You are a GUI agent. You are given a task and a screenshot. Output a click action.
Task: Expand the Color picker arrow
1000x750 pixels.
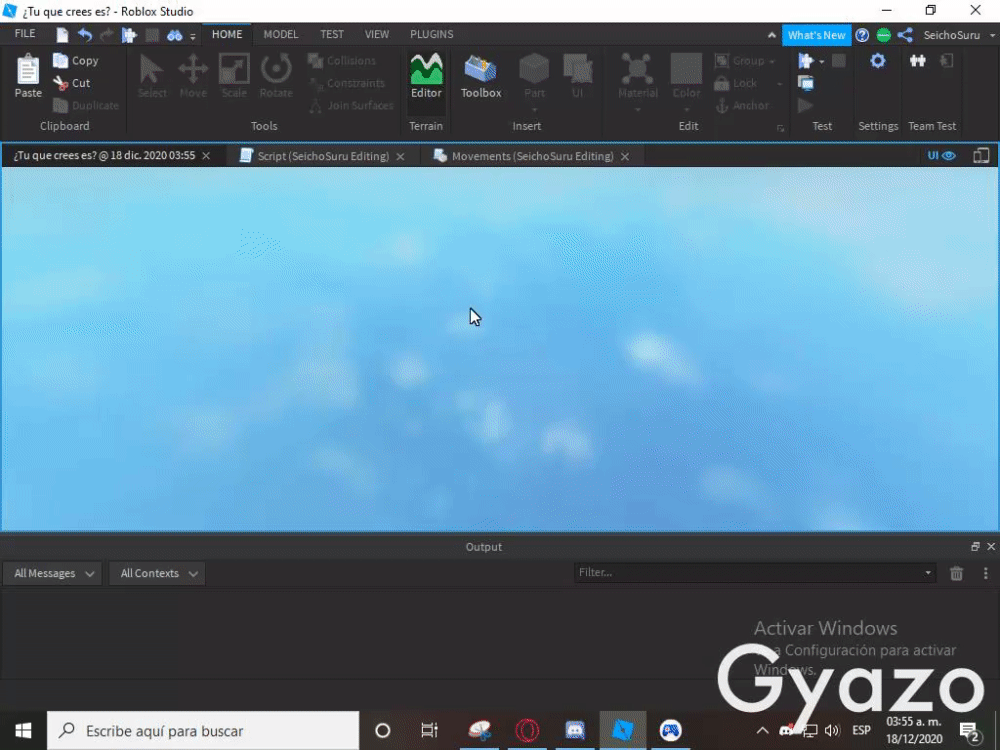coord(686,109)
